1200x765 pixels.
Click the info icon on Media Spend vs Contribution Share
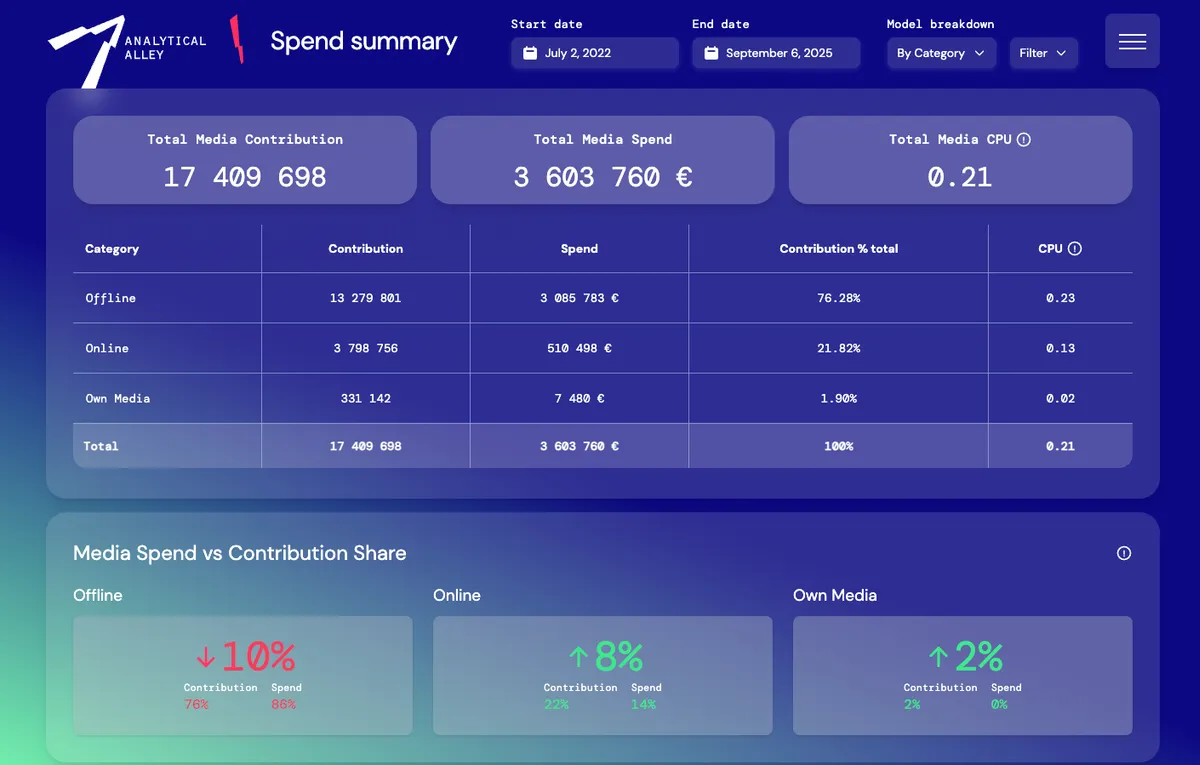point(1123,553)
